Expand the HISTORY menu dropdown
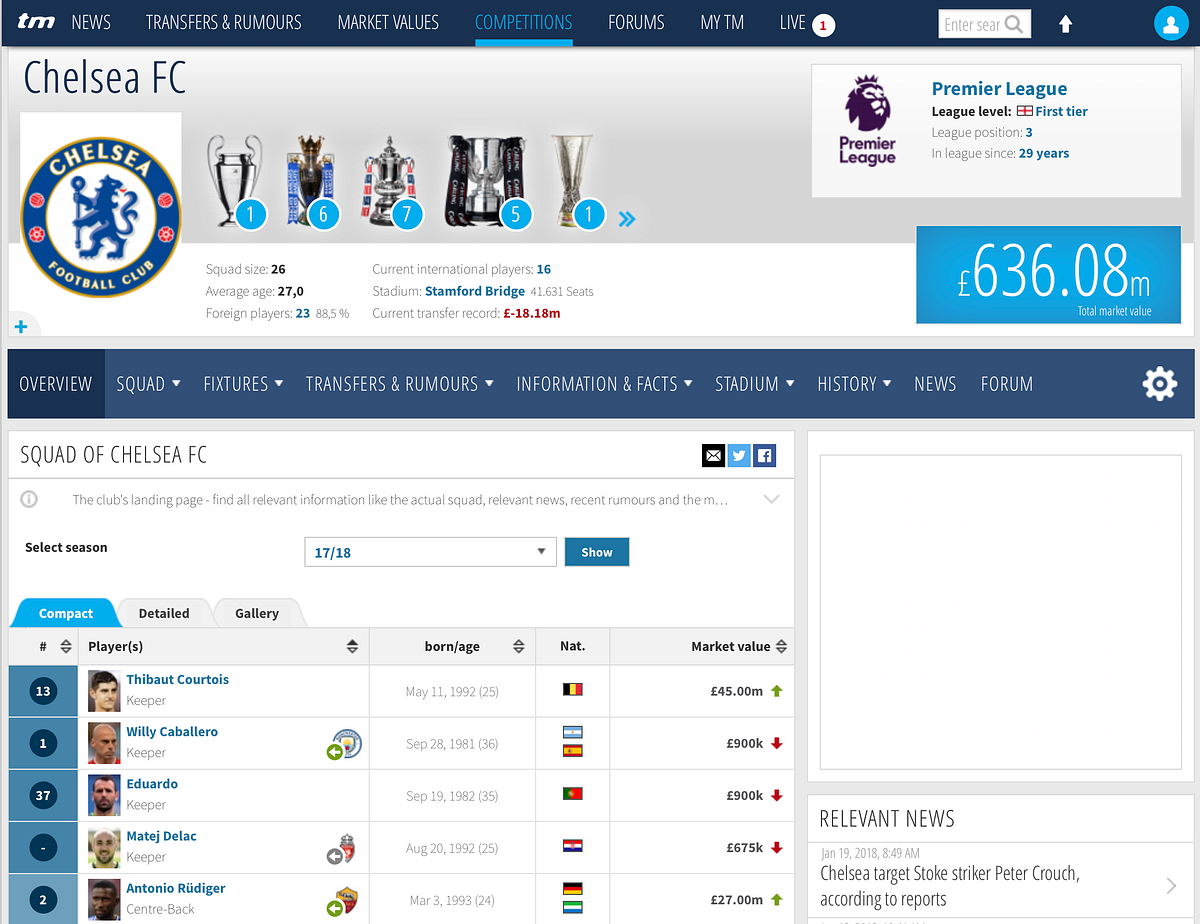Viewport: 1200px width, 924px height. coord(854,384)
